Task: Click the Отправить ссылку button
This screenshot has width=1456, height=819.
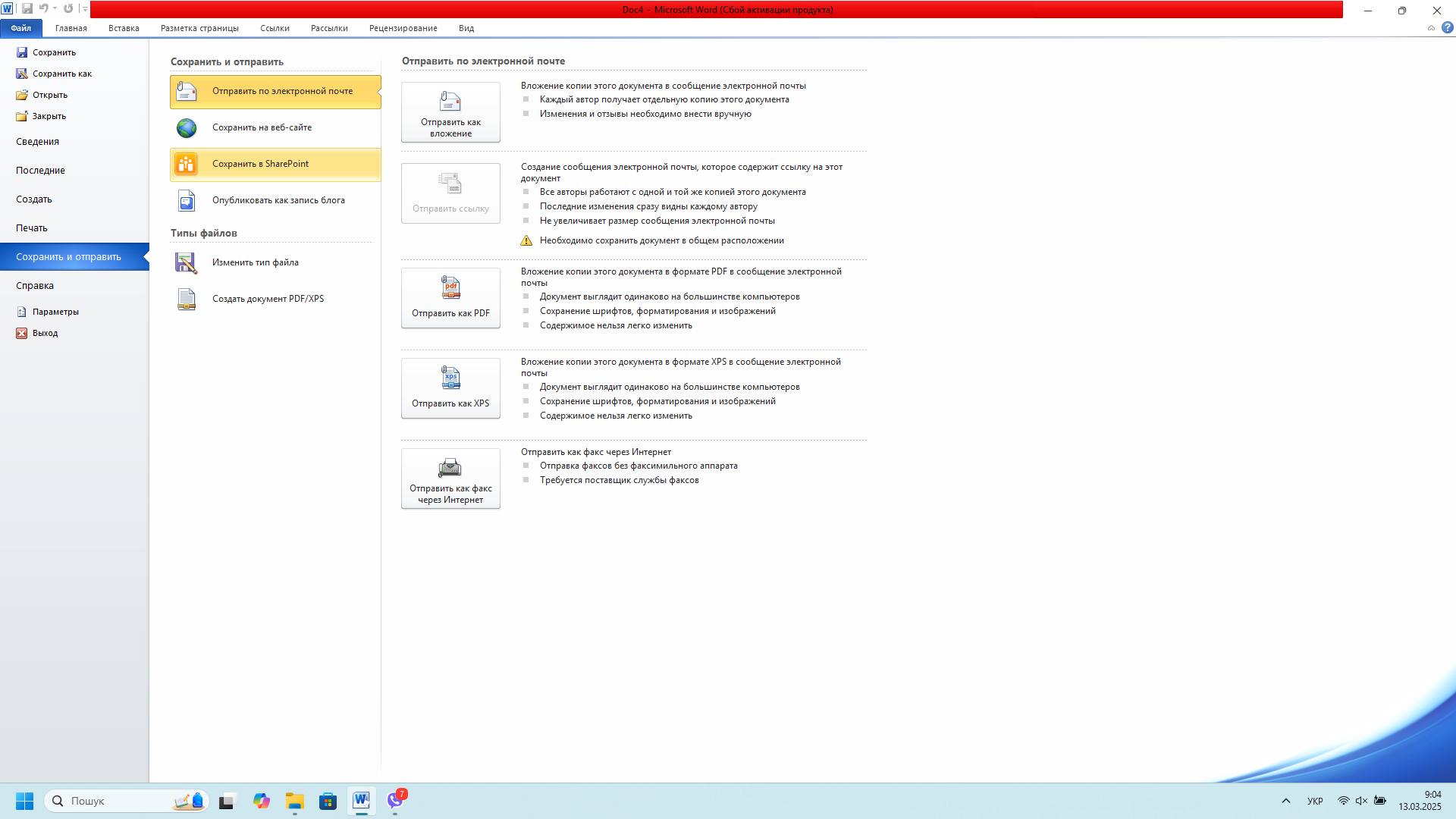Action: (450, 193)
